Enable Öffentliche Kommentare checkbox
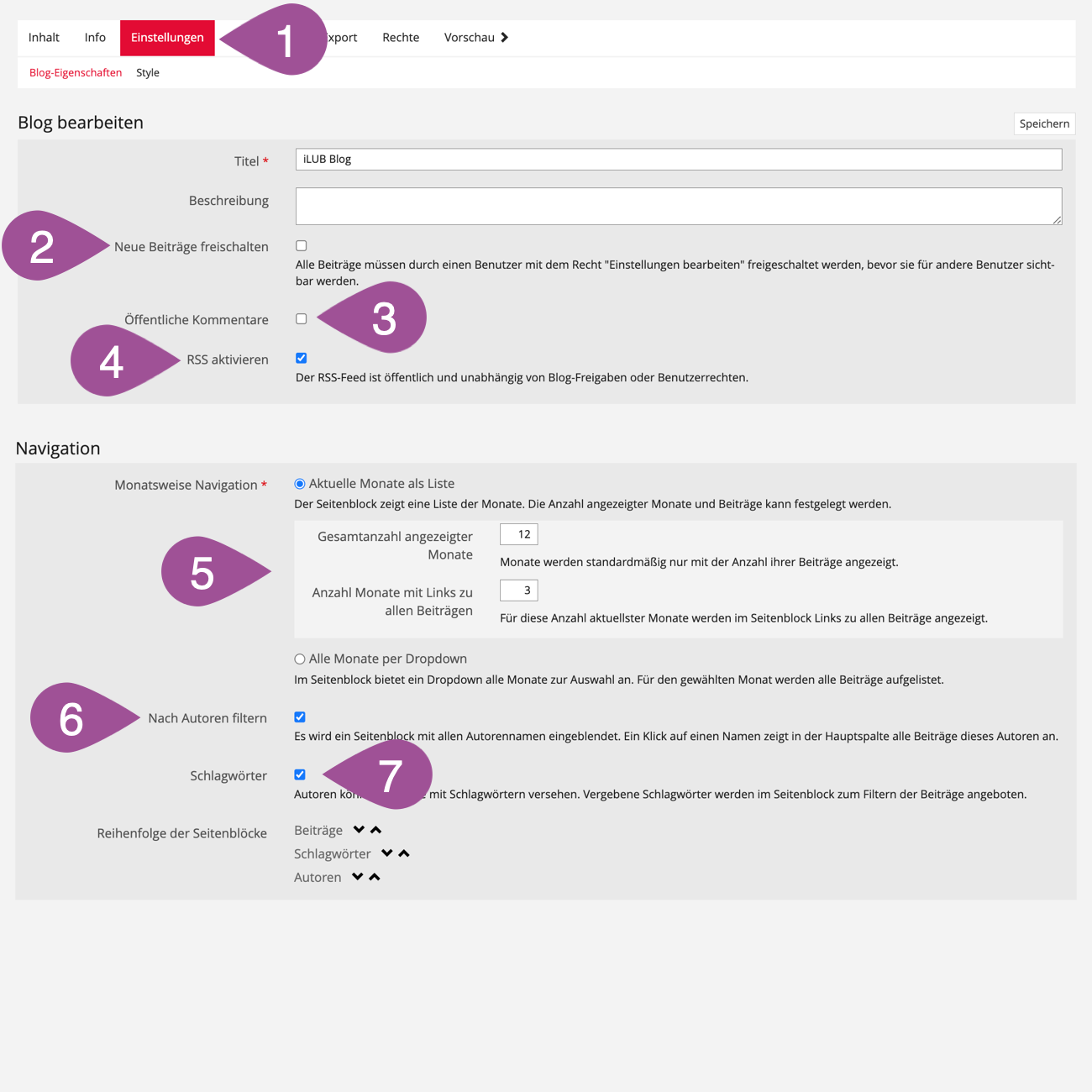The width and height of the screenshot is (1092, 1092). (x=302, y=319)
